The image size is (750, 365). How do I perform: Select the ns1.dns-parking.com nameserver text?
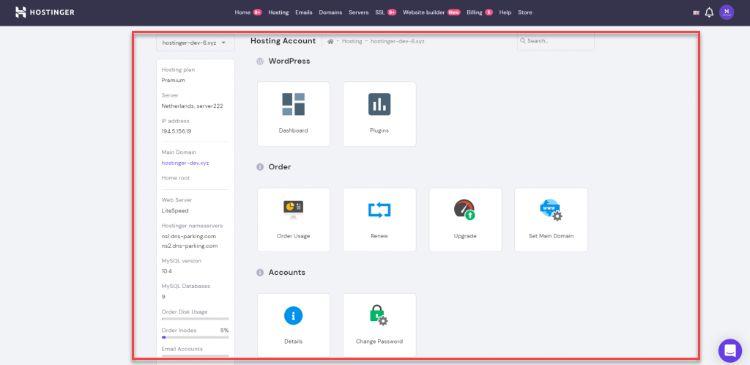click(x=189, y=236)
